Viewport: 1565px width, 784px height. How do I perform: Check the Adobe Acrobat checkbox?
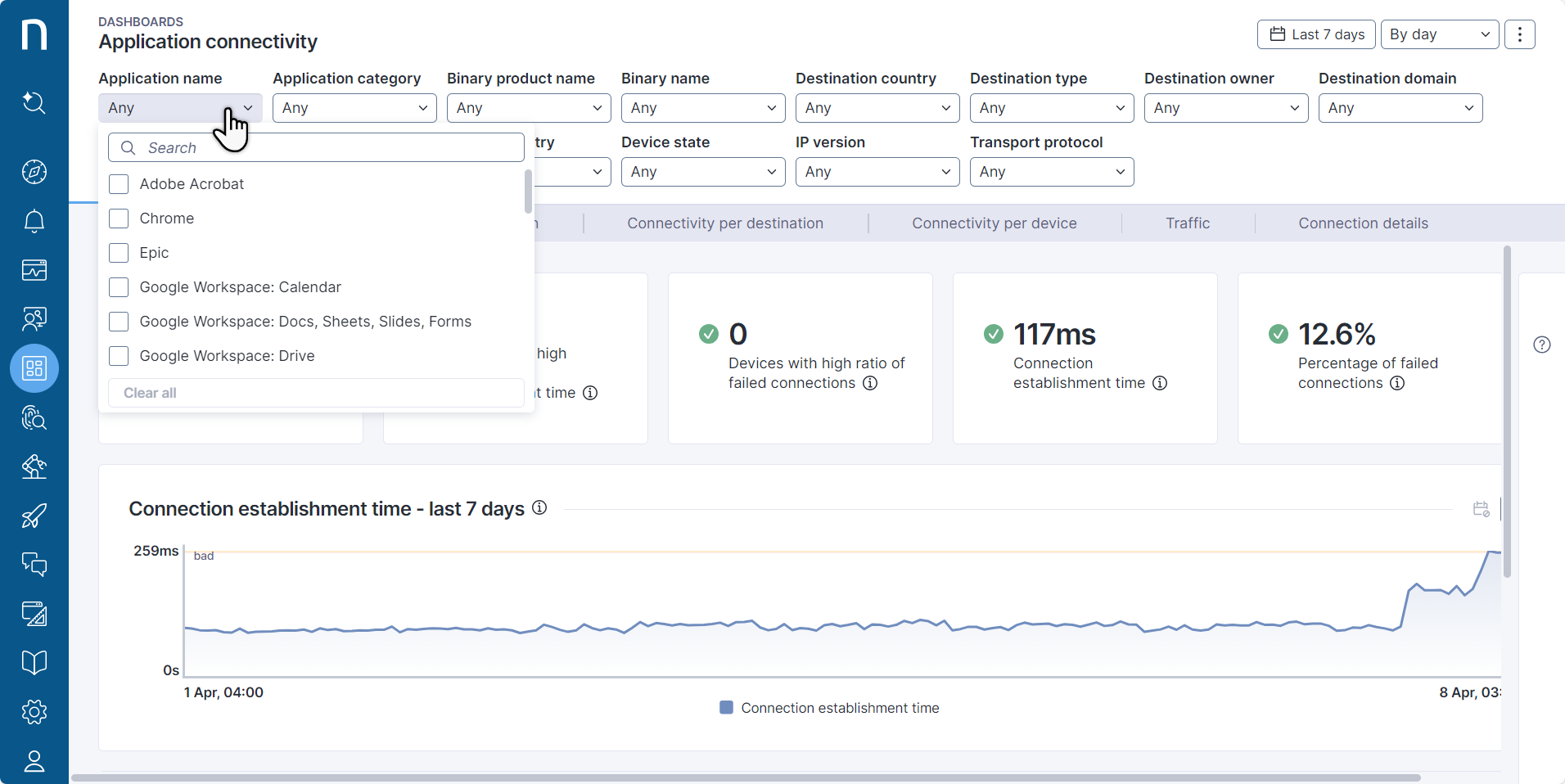coord(119,184)
